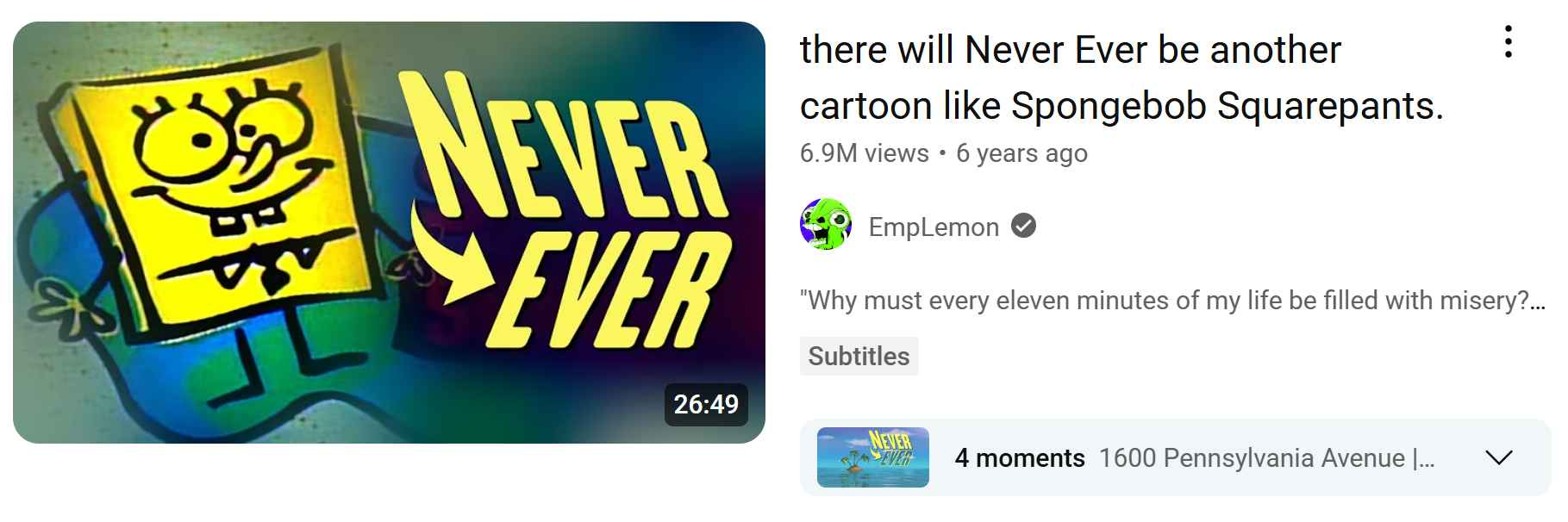Click the Subtitles badge
This screenshot has height=522, width=1568.
[859, 356]
